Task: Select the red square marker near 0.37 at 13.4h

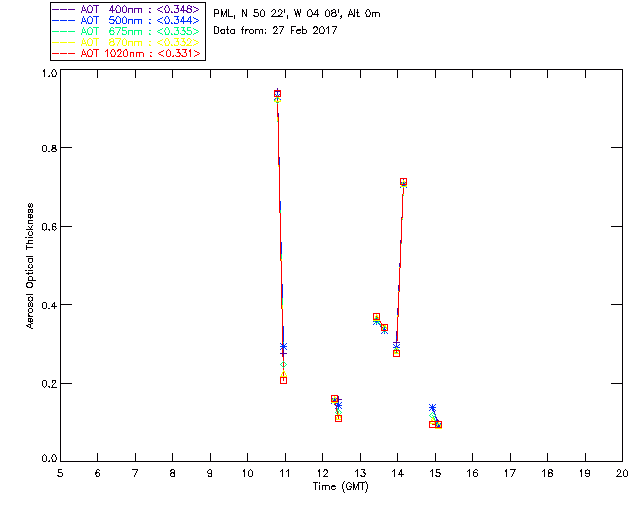Action: (x=376, y=317)
